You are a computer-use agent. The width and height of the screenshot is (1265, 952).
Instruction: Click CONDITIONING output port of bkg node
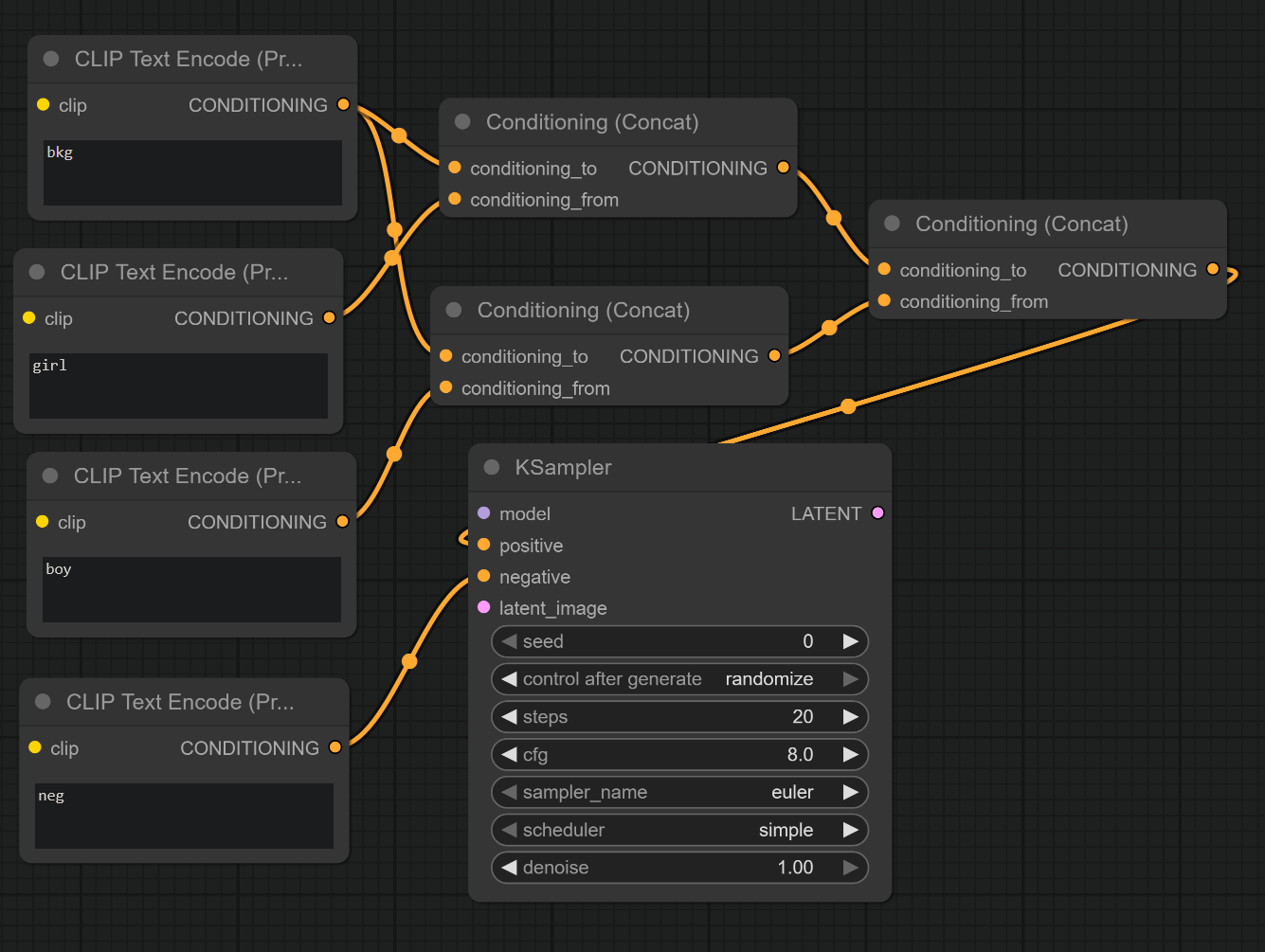[x=343, y=104]
